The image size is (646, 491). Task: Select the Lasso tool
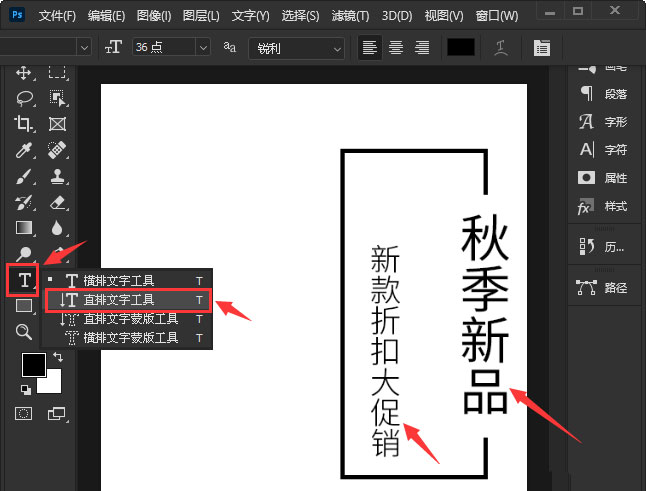[24, 98]
